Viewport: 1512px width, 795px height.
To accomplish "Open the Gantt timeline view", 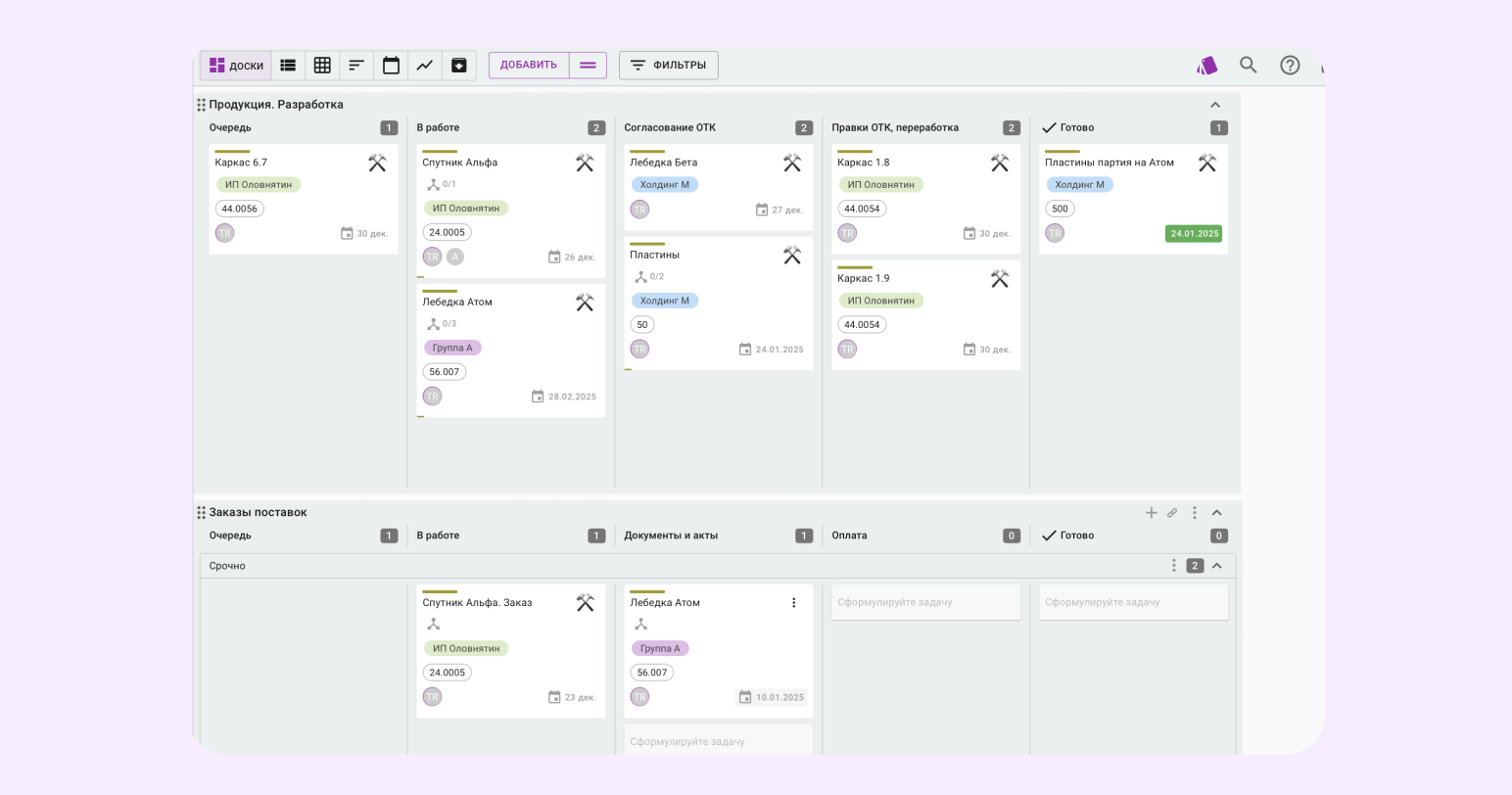I will [356, 66].
